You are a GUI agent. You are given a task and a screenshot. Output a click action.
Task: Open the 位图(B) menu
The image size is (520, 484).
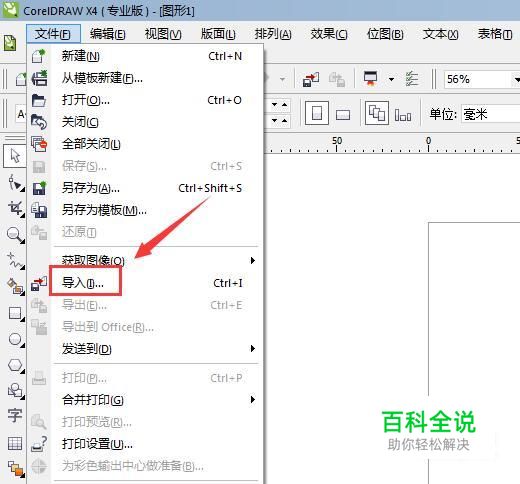(385, 34)
